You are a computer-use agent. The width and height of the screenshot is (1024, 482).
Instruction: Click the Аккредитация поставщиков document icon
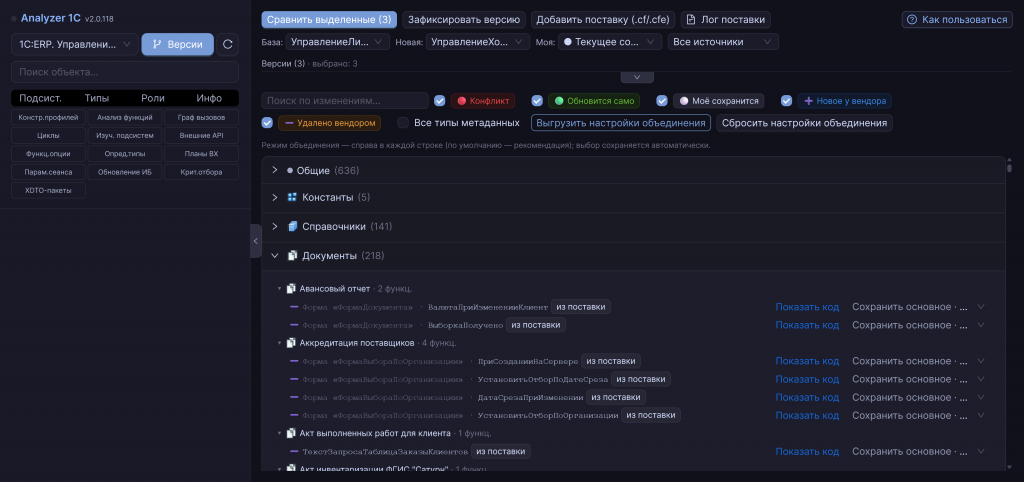point(291,342)
